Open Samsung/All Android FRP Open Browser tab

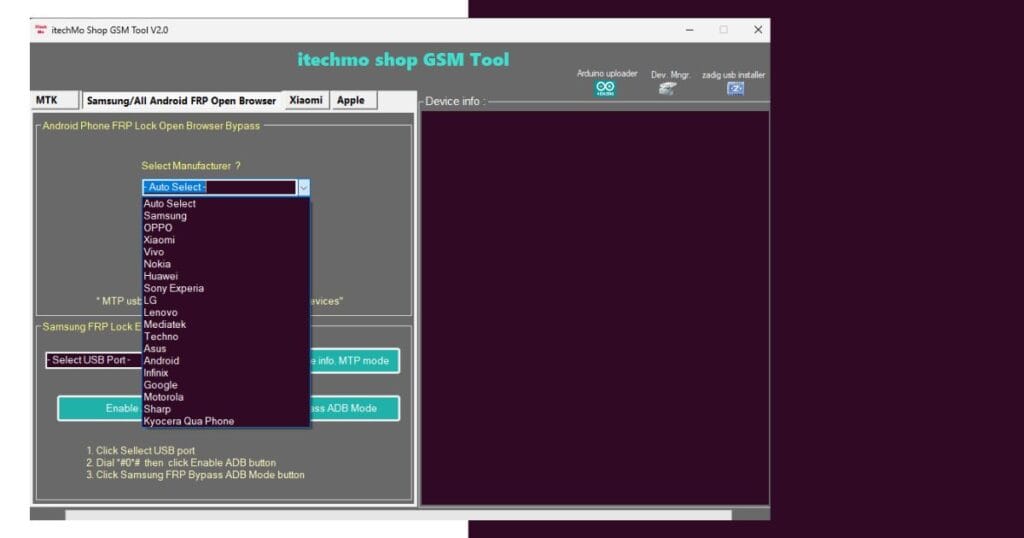181,101
